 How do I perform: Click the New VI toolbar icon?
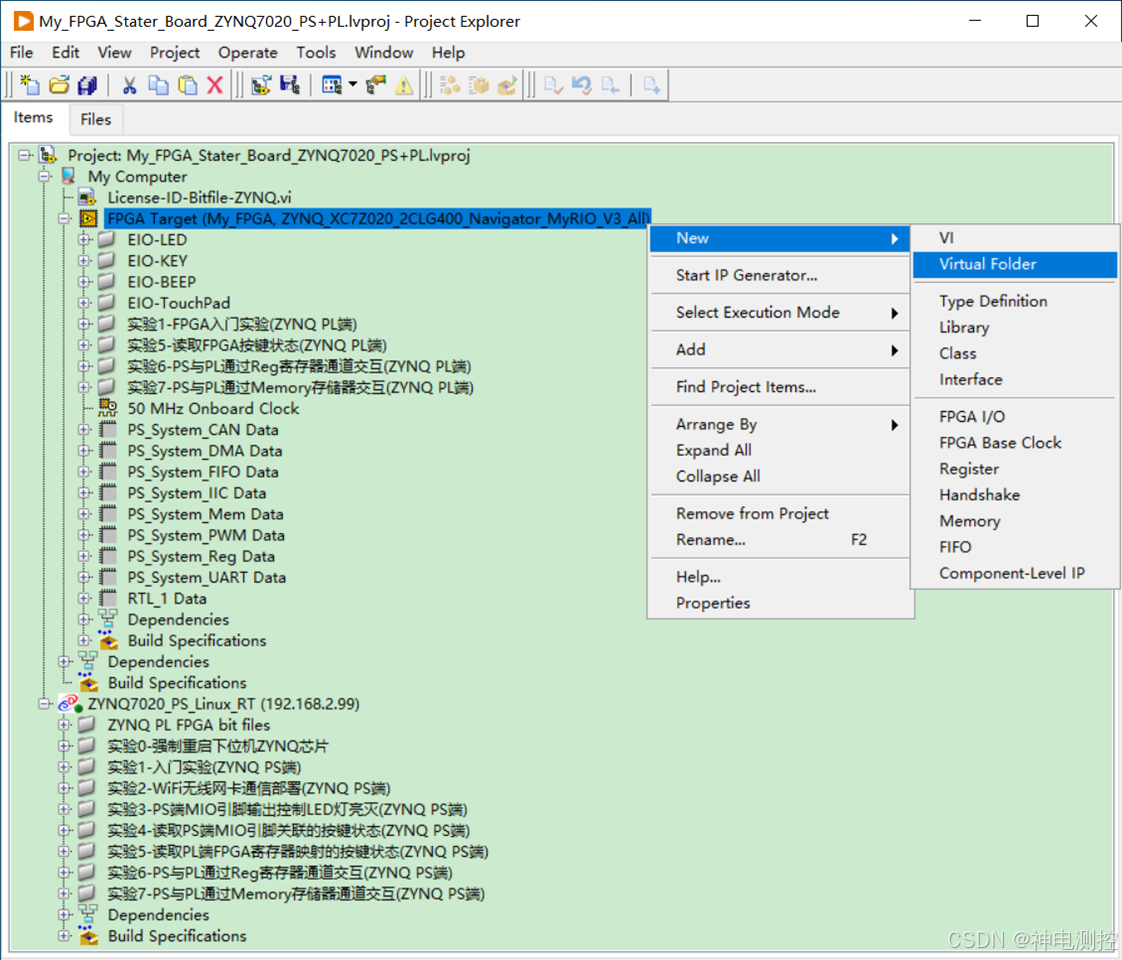click(x=29, y=85)
